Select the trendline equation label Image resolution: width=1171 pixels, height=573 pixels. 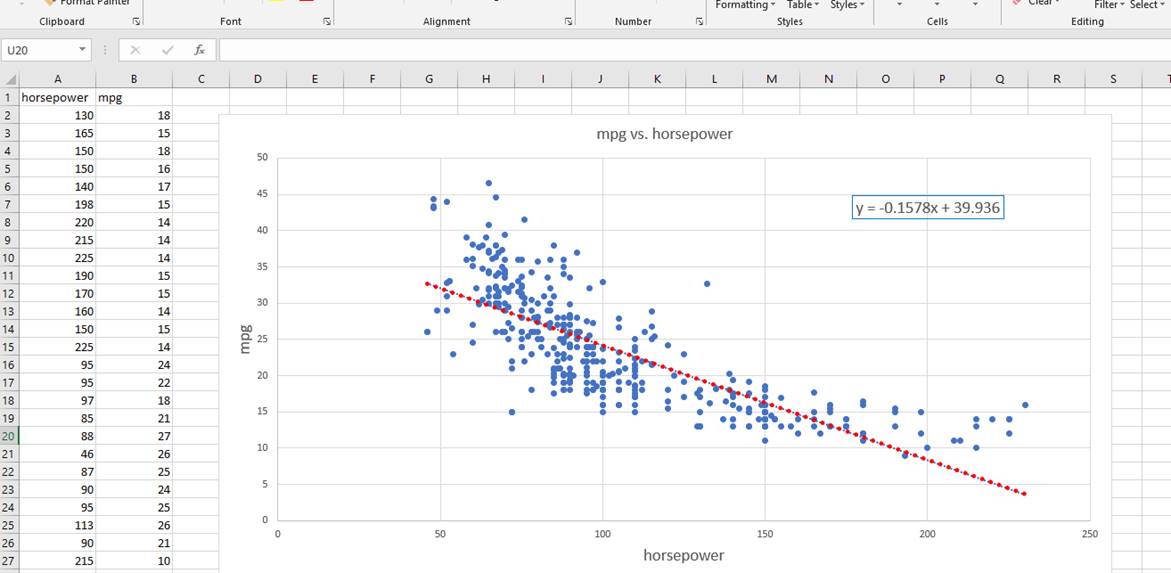tap(928, 208)
